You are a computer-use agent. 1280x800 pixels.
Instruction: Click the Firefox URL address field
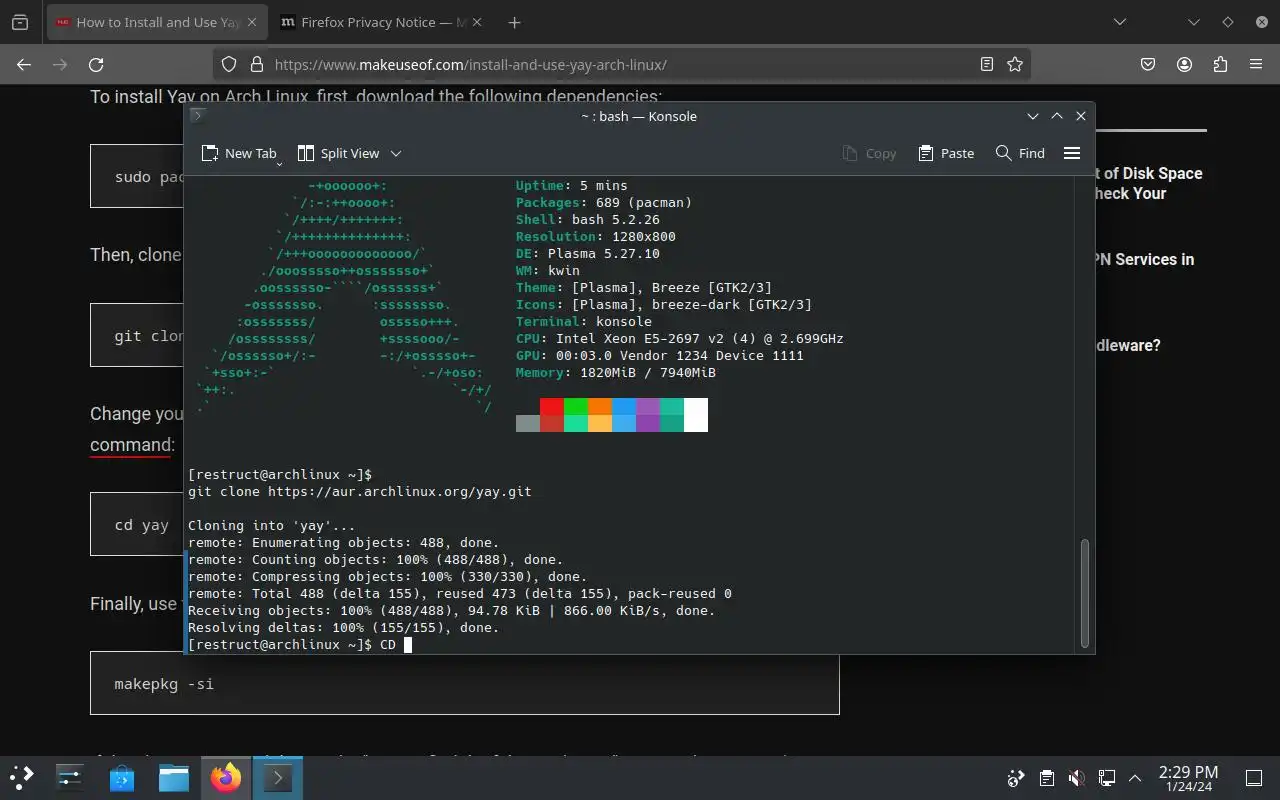(620, 64)
